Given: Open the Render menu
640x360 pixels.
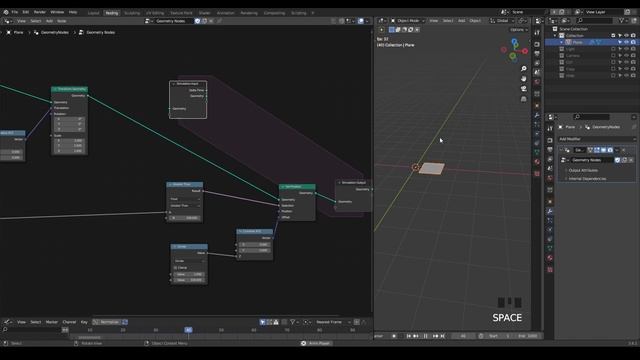Looking at the screenshot, I should (x=40, y=12).
